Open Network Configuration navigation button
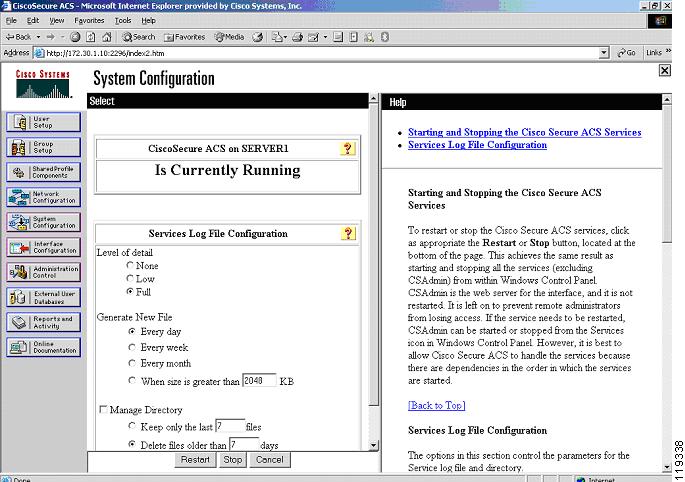This screenshot has height=482, width=685. click(43, 197)
